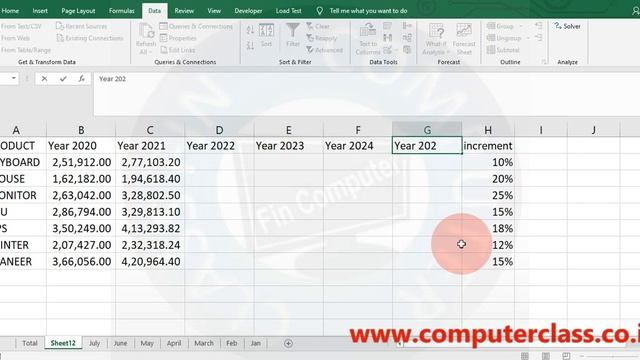Click the Group outline button
Screen dimensions: 640x360
[500, 26]
